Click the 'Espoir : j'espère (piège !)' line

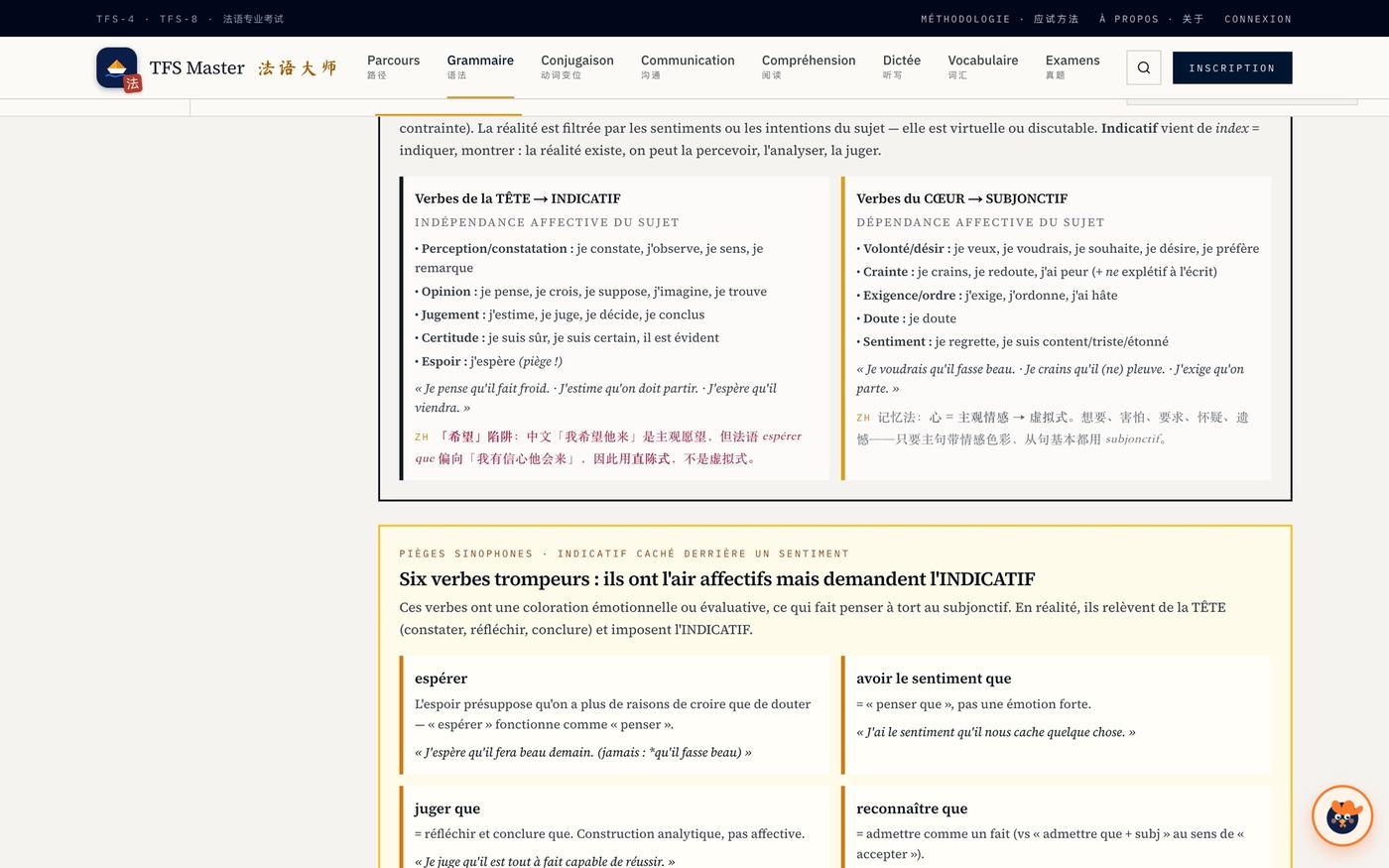(x=489, y=361)
